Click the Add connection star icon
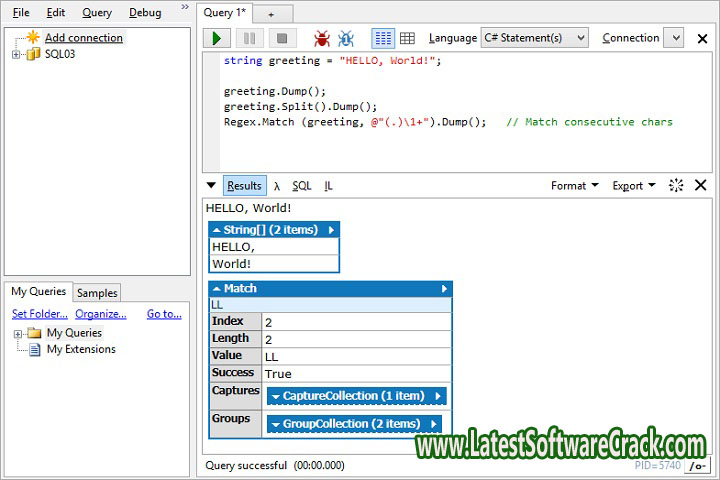The height and width of the screenshot is (480, 720). click(x=33, y=37)
